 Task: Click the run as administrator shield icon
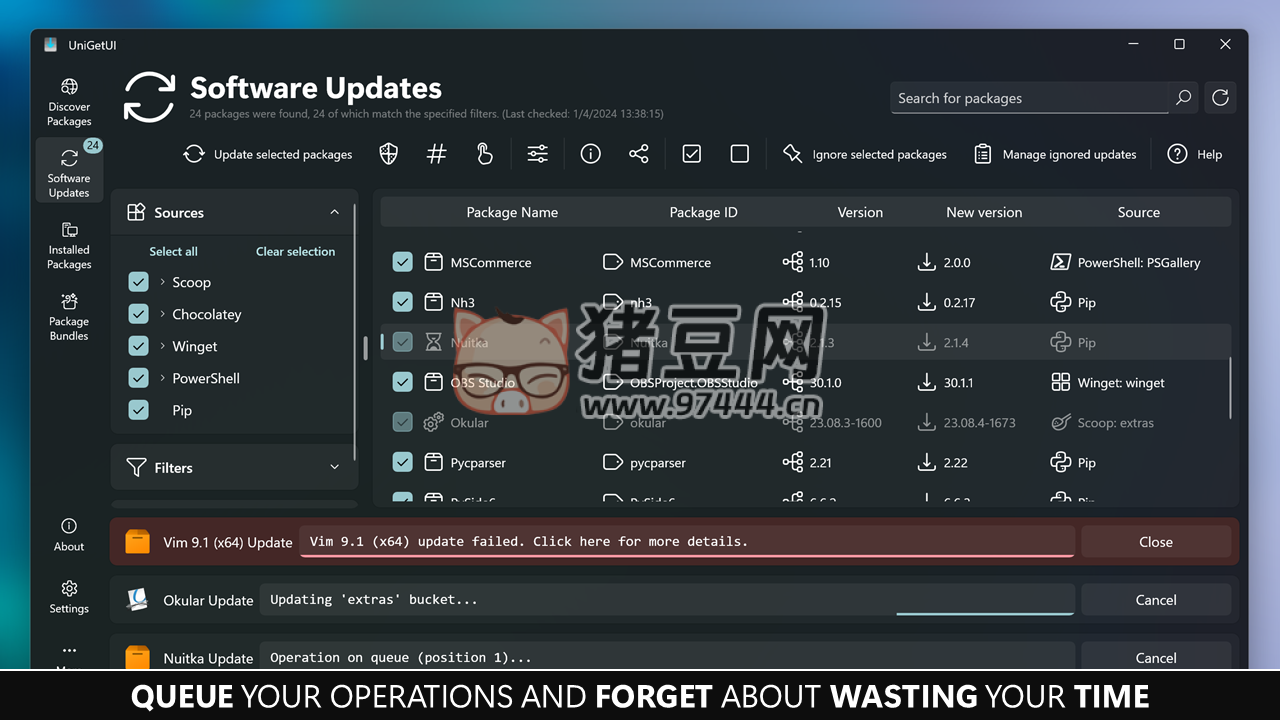tap(389, 154)
